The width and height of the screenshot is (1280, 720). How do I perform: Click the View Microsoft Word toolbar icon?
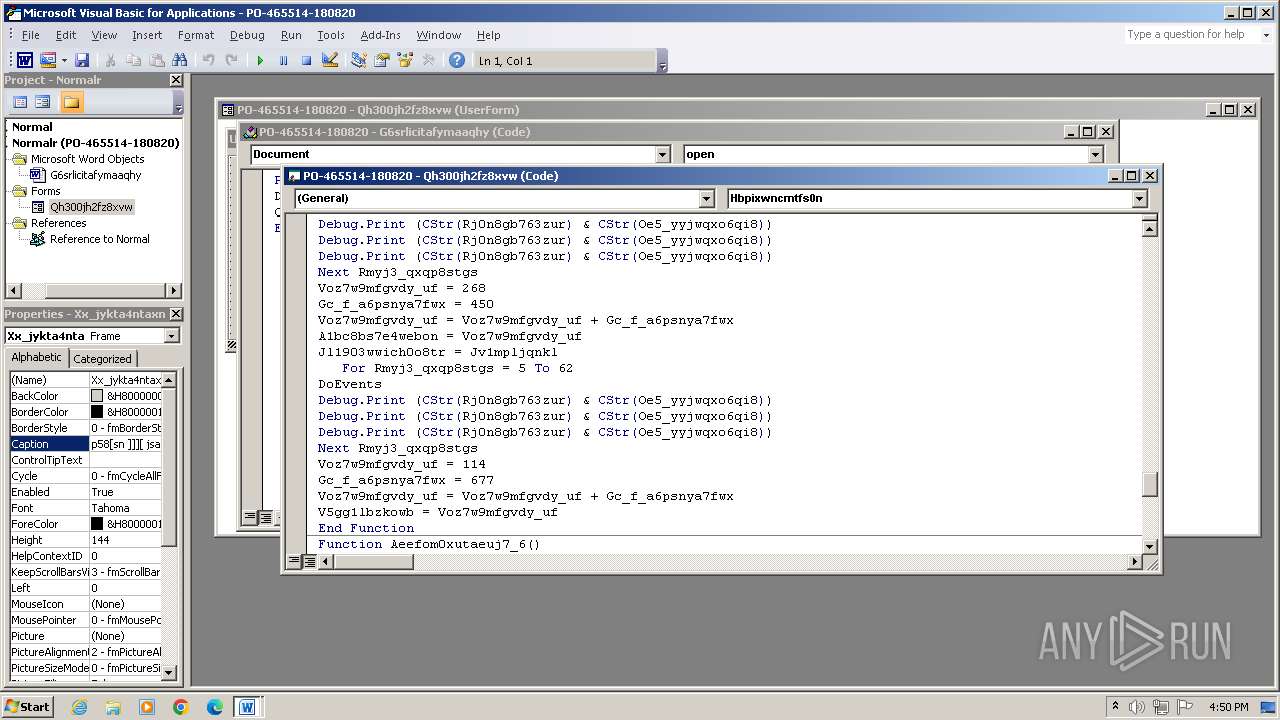pyautogui.click(x=25, y=61)
